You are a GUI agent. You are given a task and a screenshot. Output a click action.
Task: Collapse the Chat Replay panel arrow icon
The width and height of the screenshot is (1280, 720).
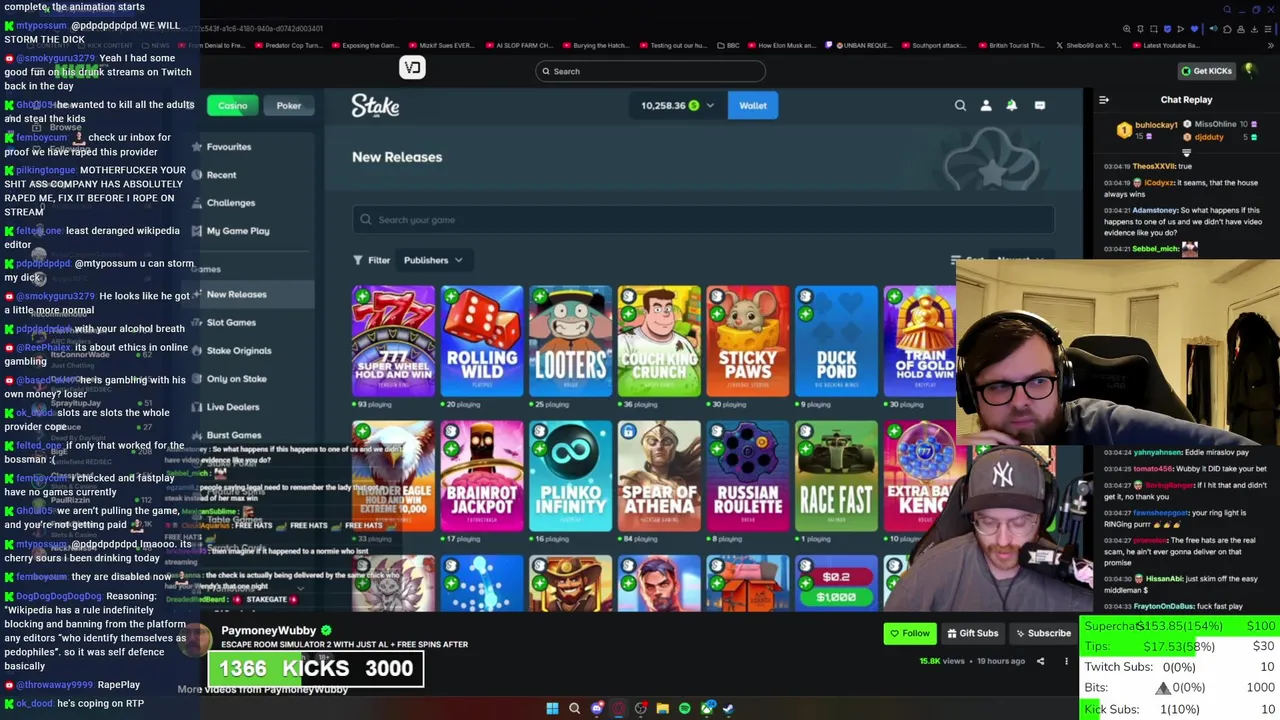[1104, 100]
